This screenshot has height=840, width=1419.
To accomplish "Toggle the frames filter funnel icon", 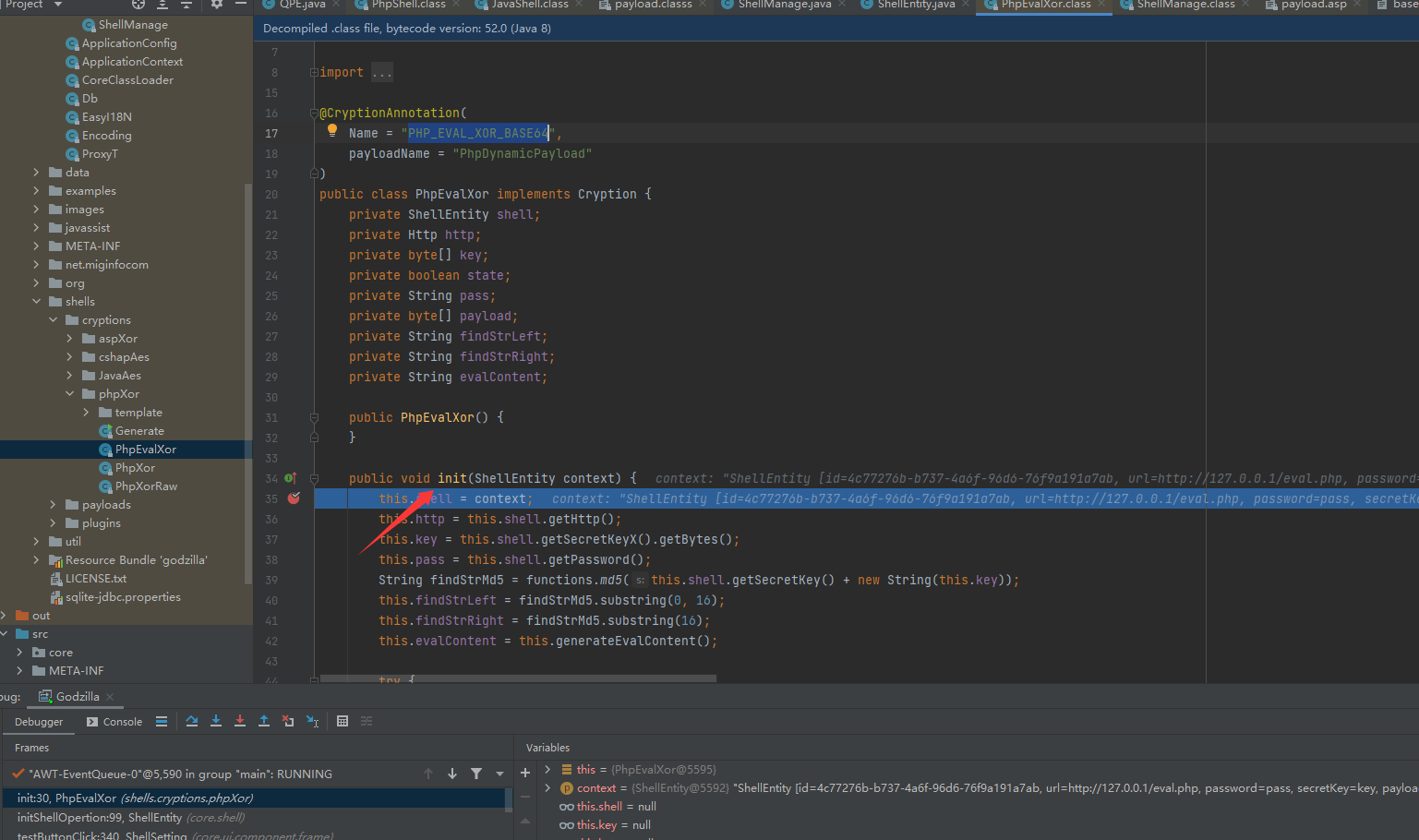I will click(476, 774).
